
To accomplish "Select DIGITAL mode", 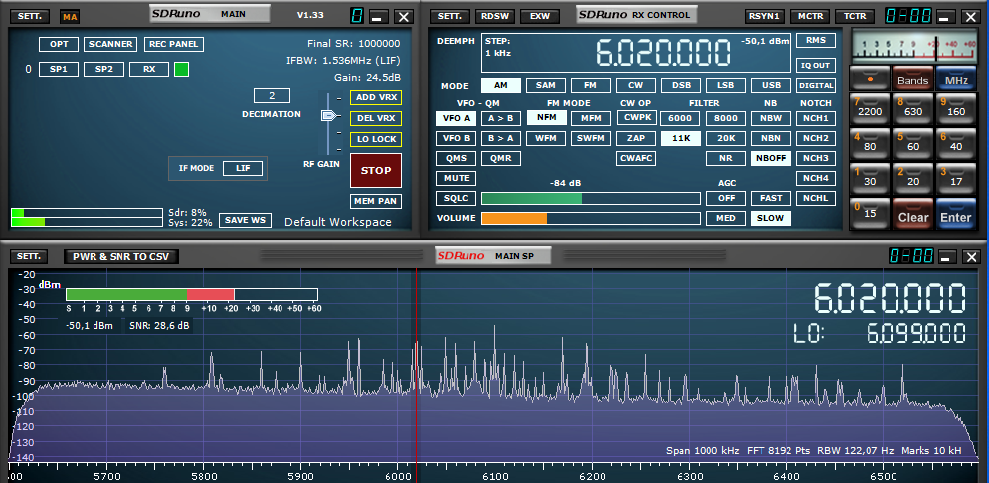I will (x=816, y=85).
